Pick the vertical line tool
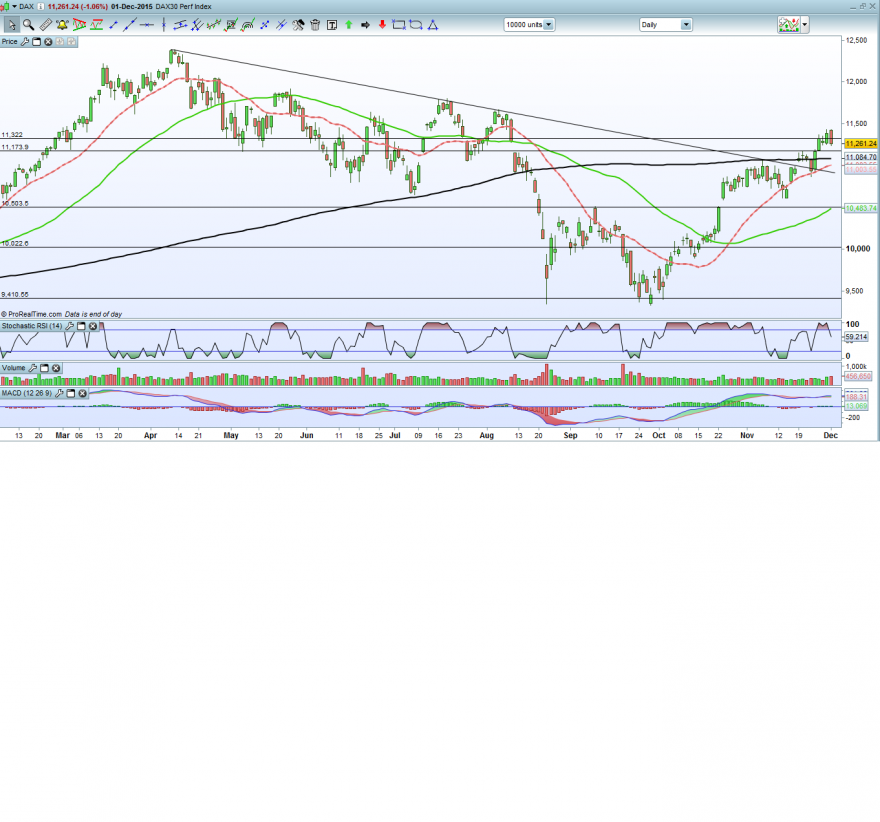This screenshot has width=880, height=822. pyautogui.click(x=163, y=25)
